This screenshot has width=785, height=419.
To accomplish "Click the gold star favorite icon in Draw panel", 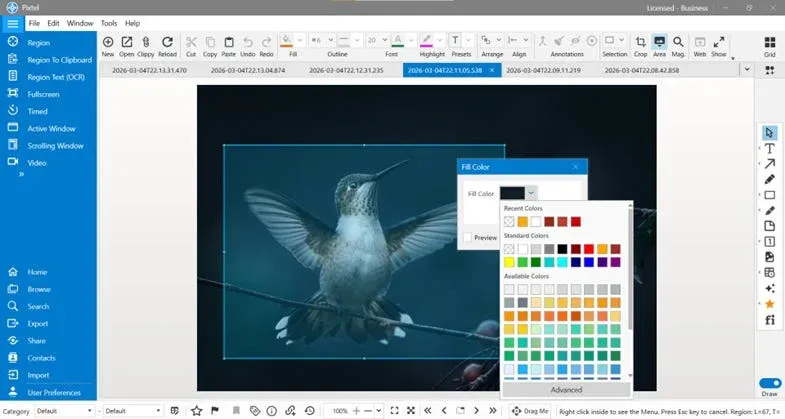I will tap(769, 304).
